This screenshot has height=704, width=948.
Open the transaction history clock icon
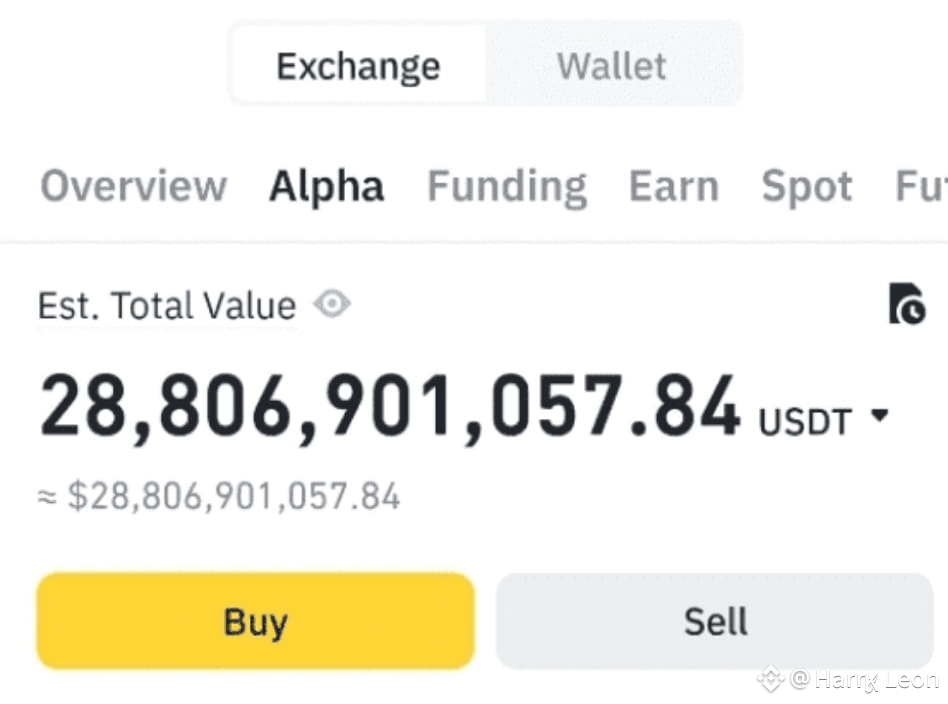coord(907,304)
